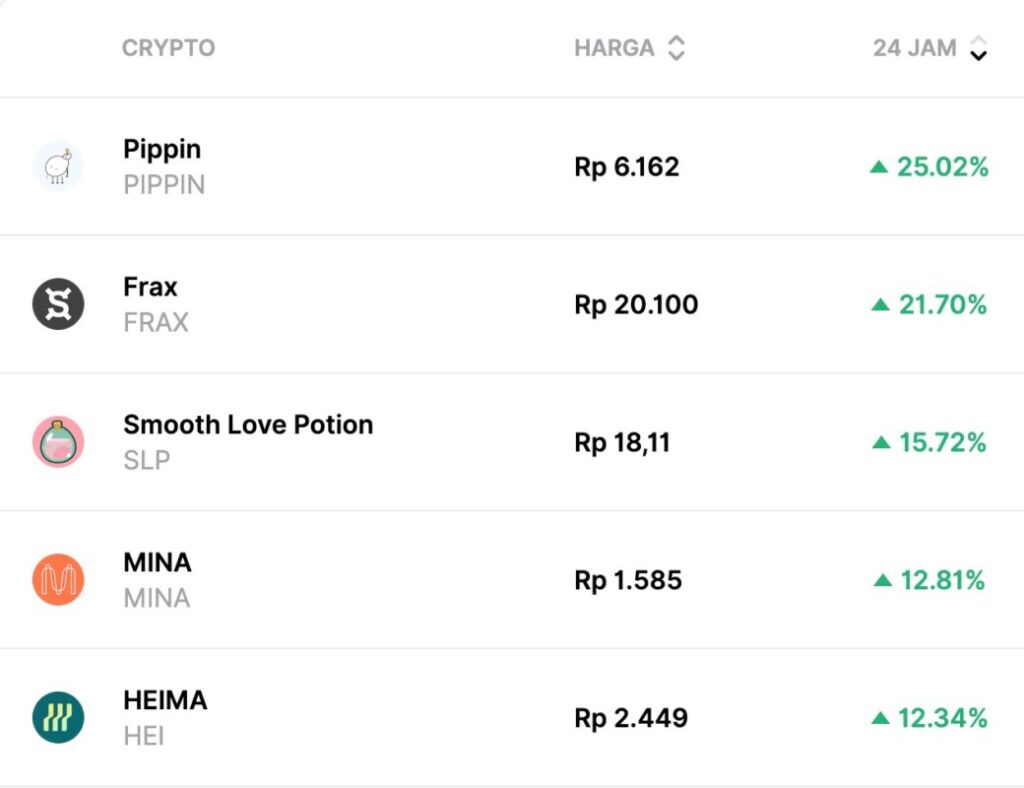Click the HARGA column header label
1024x788 pixels.
click(x=614, y=48)
